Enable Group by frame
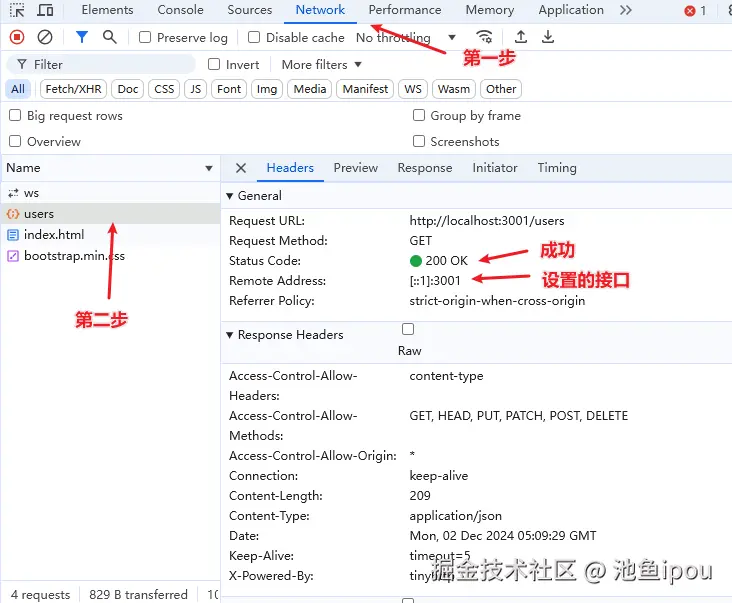Viewport: 732px width, 603px height. pos(419,115)
